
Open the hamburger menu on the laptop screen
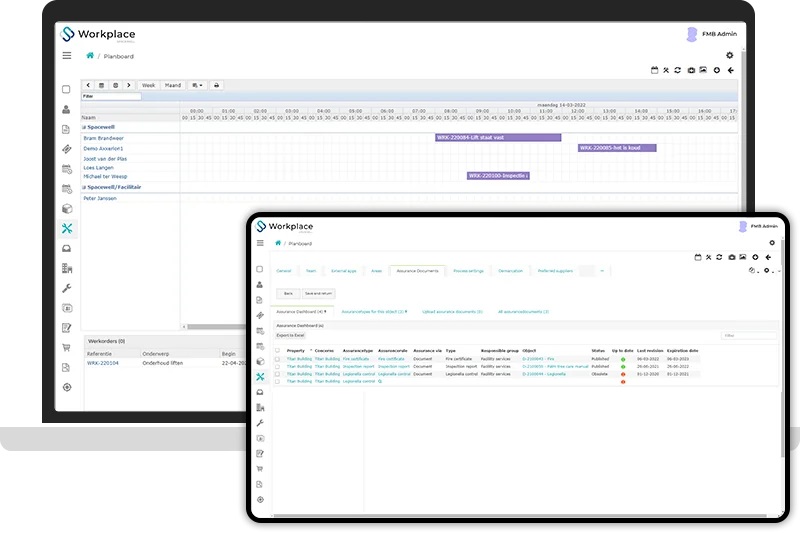click(67, 56)
